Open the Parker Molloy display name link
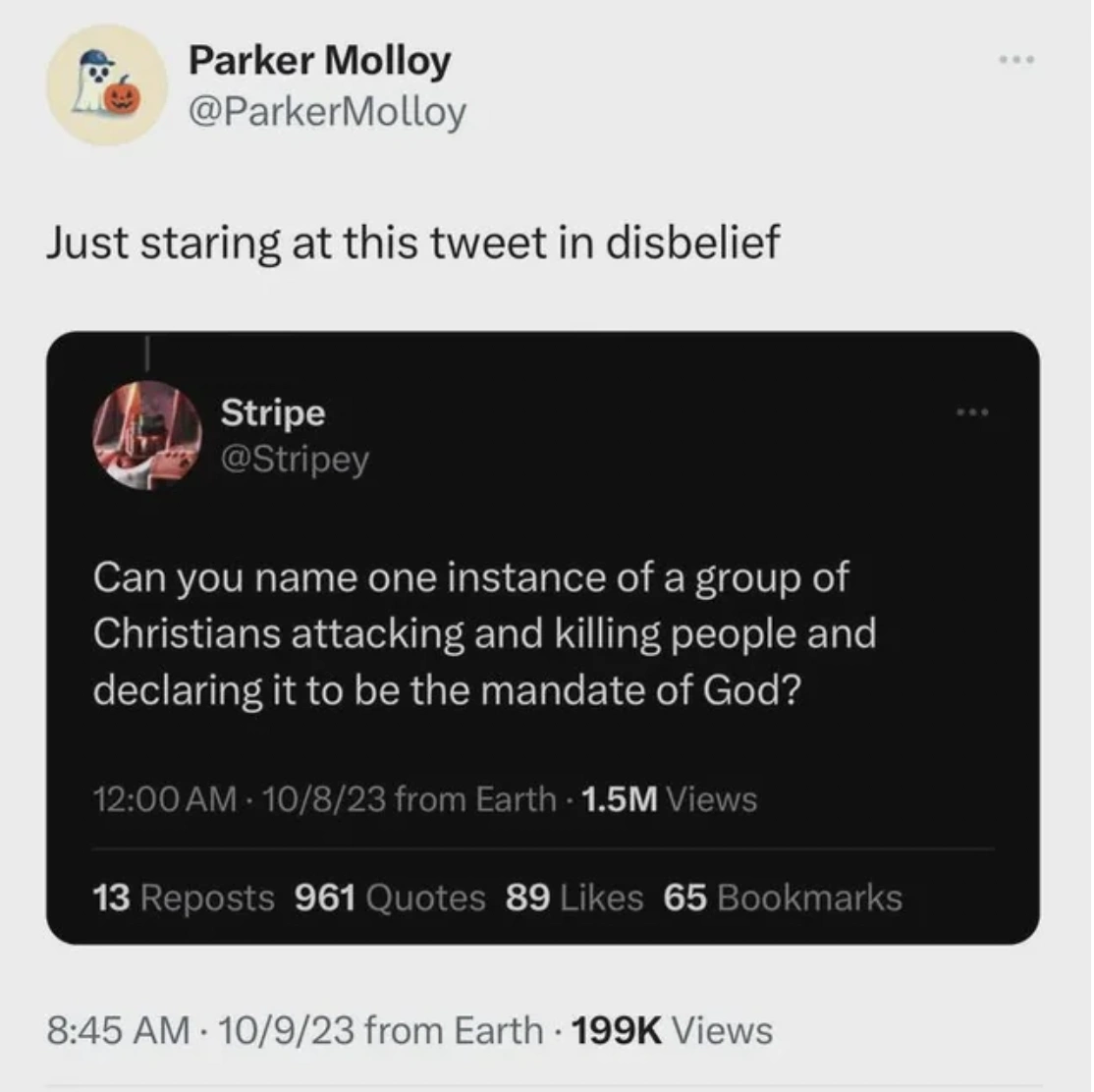Viewport: 1094px width, 1092px height. (x=319, y=61)
